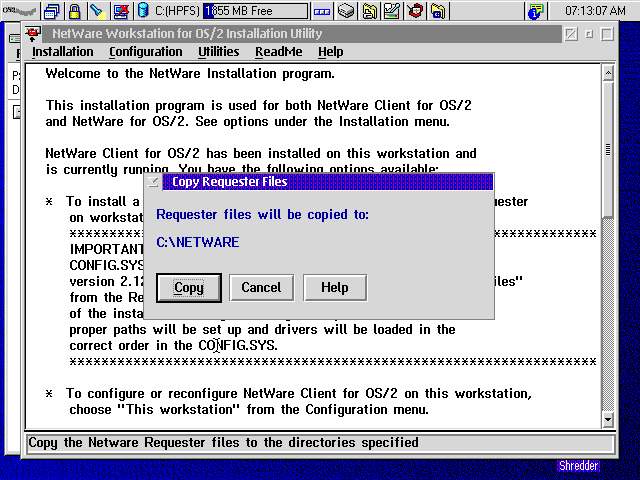640x480 pixels.
Task: Open the drives icon in WarpCenter tray
Action: (x=346, y=11)
